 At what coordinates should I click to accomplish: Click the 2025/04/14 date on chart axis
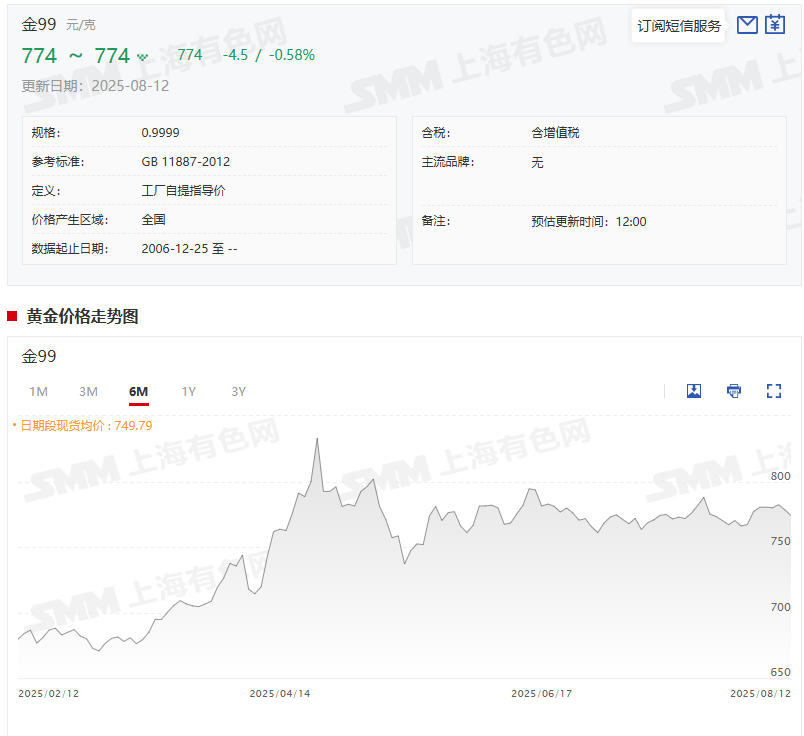coord(279,693)
